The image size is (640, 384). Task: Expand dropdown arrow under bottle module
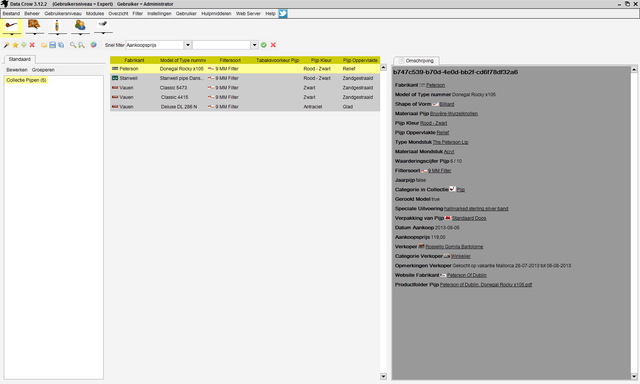tap(57, 33)
